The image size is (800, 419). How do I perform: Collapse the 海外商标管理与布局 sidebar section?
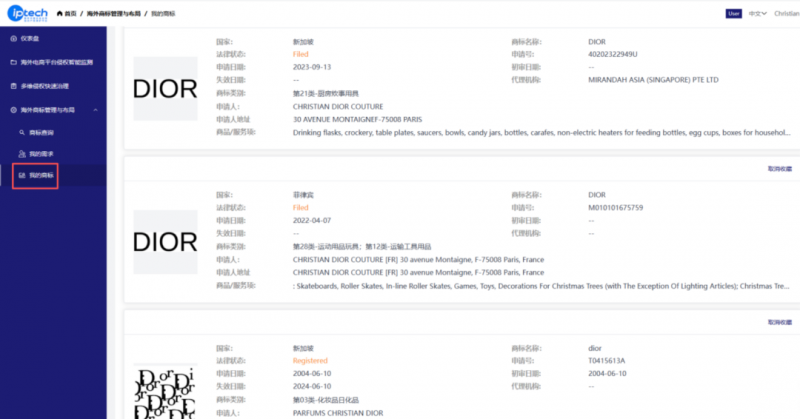pos(96,109)
